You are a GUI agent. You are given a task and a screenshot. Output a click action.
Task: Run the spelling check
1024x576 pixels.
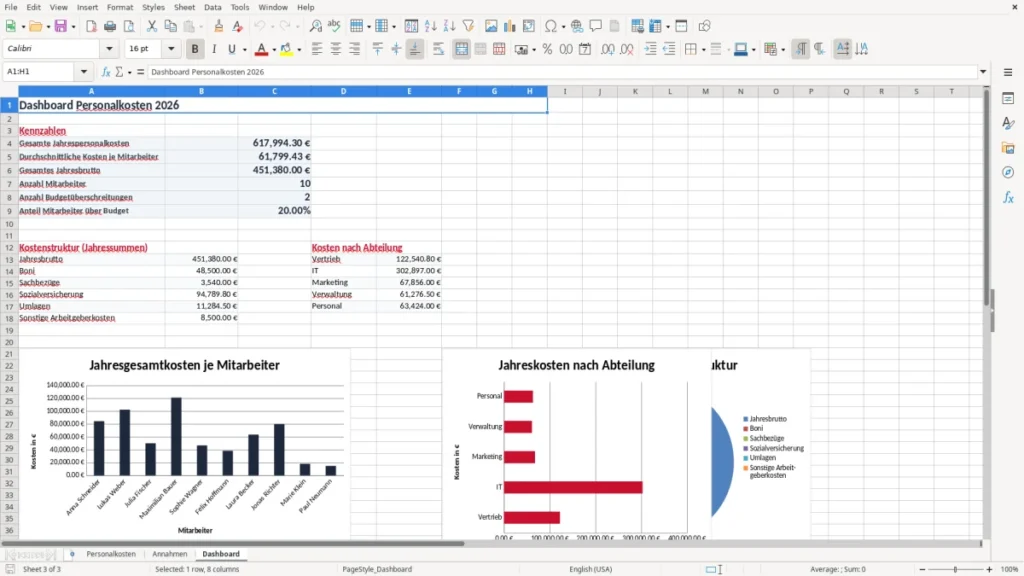(x=334, y=26)
